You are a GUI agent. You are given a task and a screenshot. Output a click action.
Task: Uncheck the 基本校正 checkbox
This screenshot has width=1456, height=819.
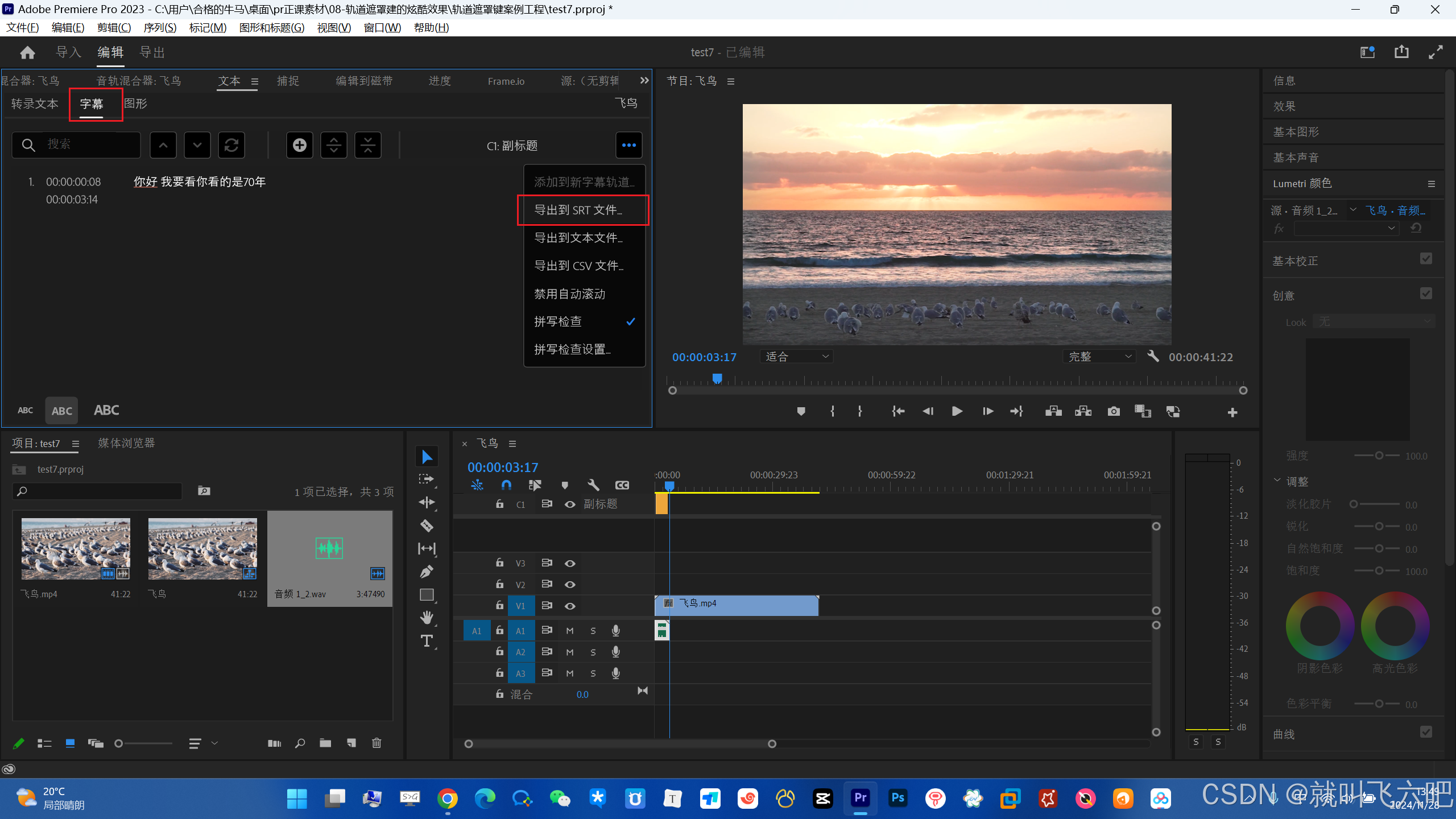click(1425, 259)
